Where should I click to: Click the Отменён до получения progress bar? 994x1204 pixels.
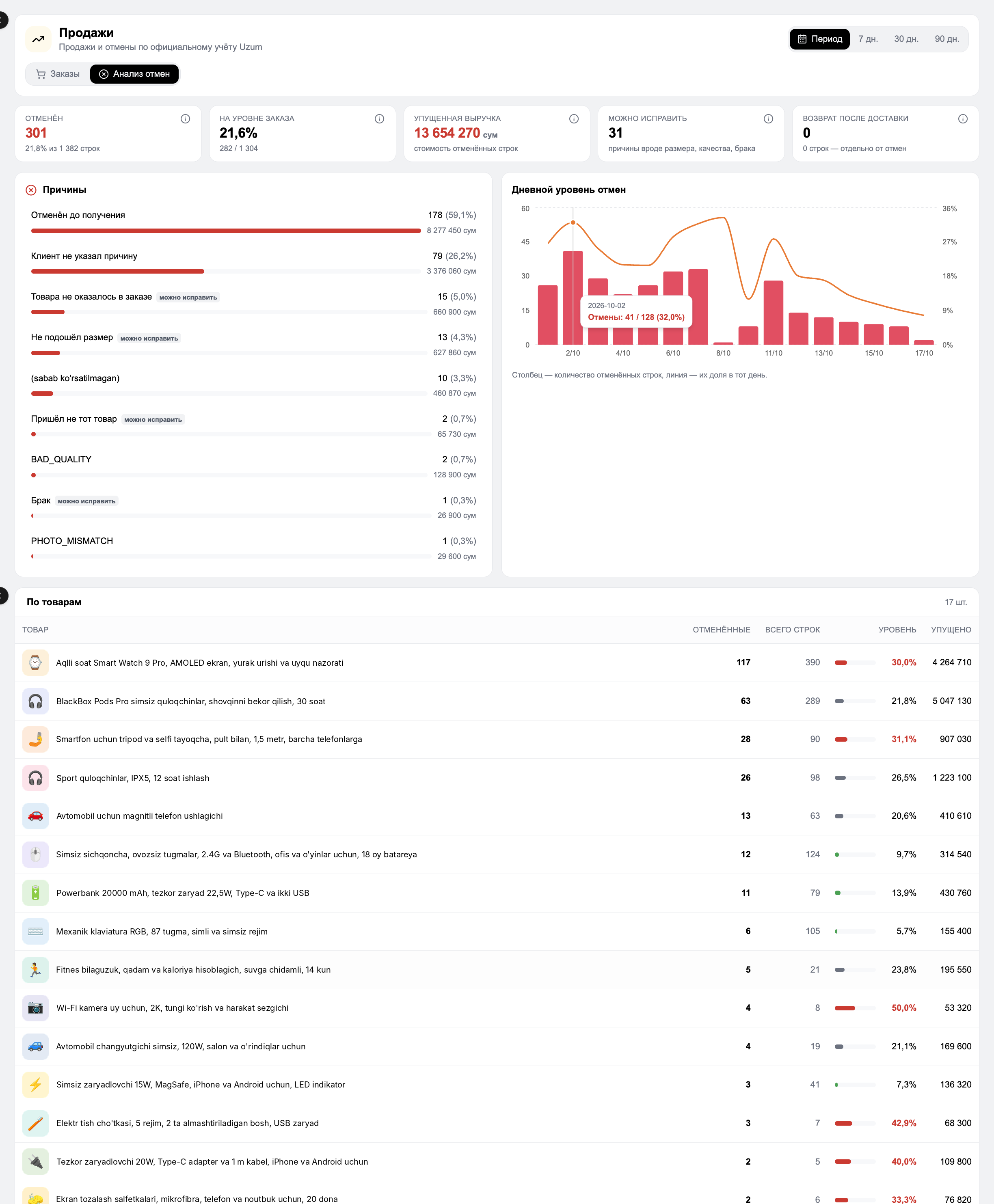pos(226,231)
